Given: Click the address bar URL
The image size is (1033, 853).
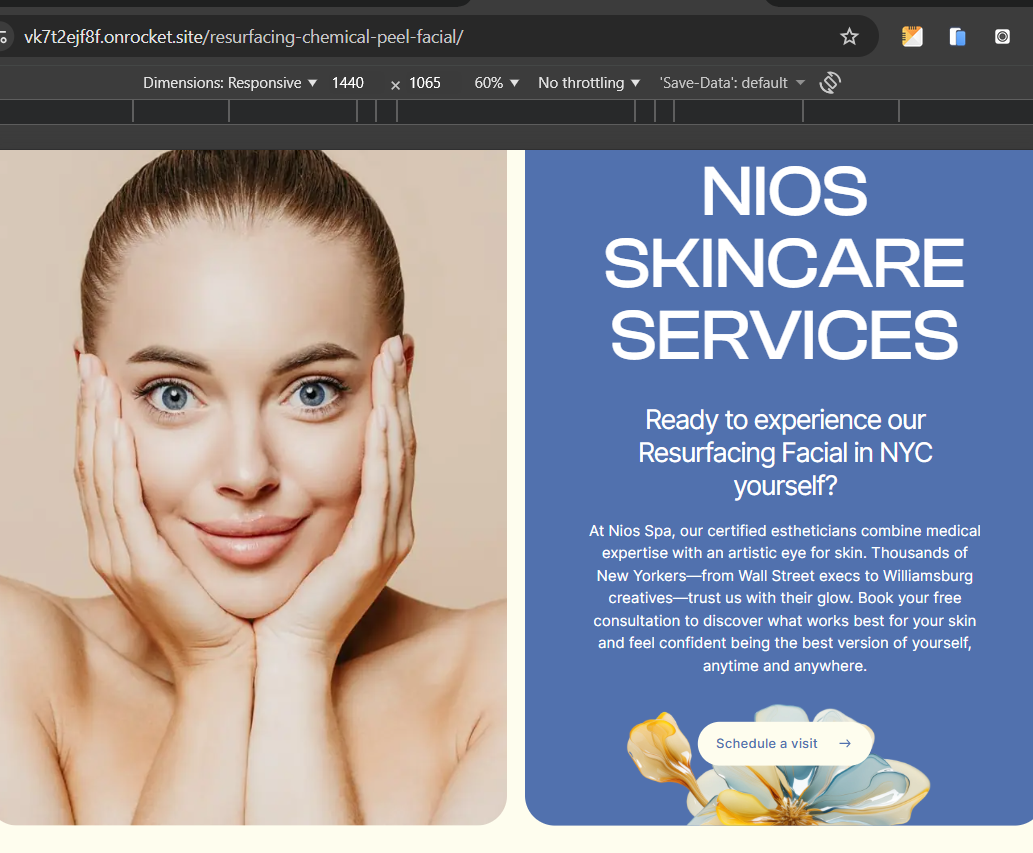Looking at the screenshot, I should point(244,37).
